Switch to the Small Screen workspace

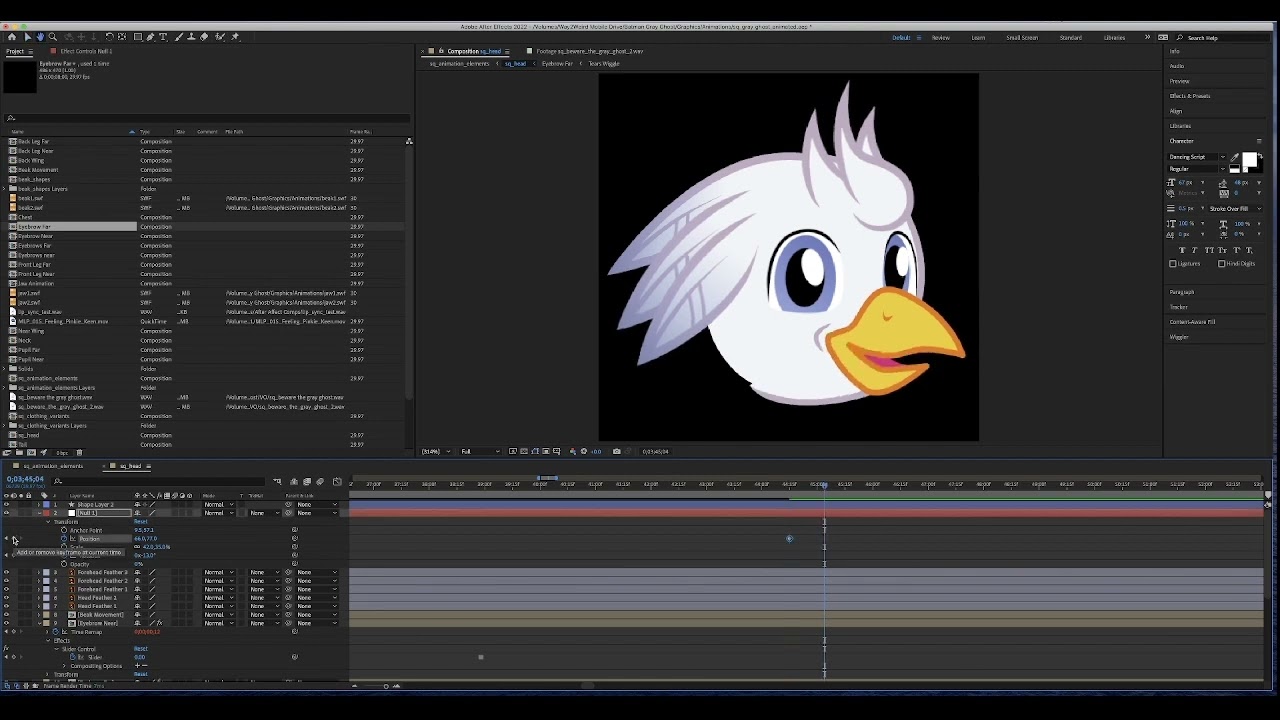click(x=1022, y=38)
